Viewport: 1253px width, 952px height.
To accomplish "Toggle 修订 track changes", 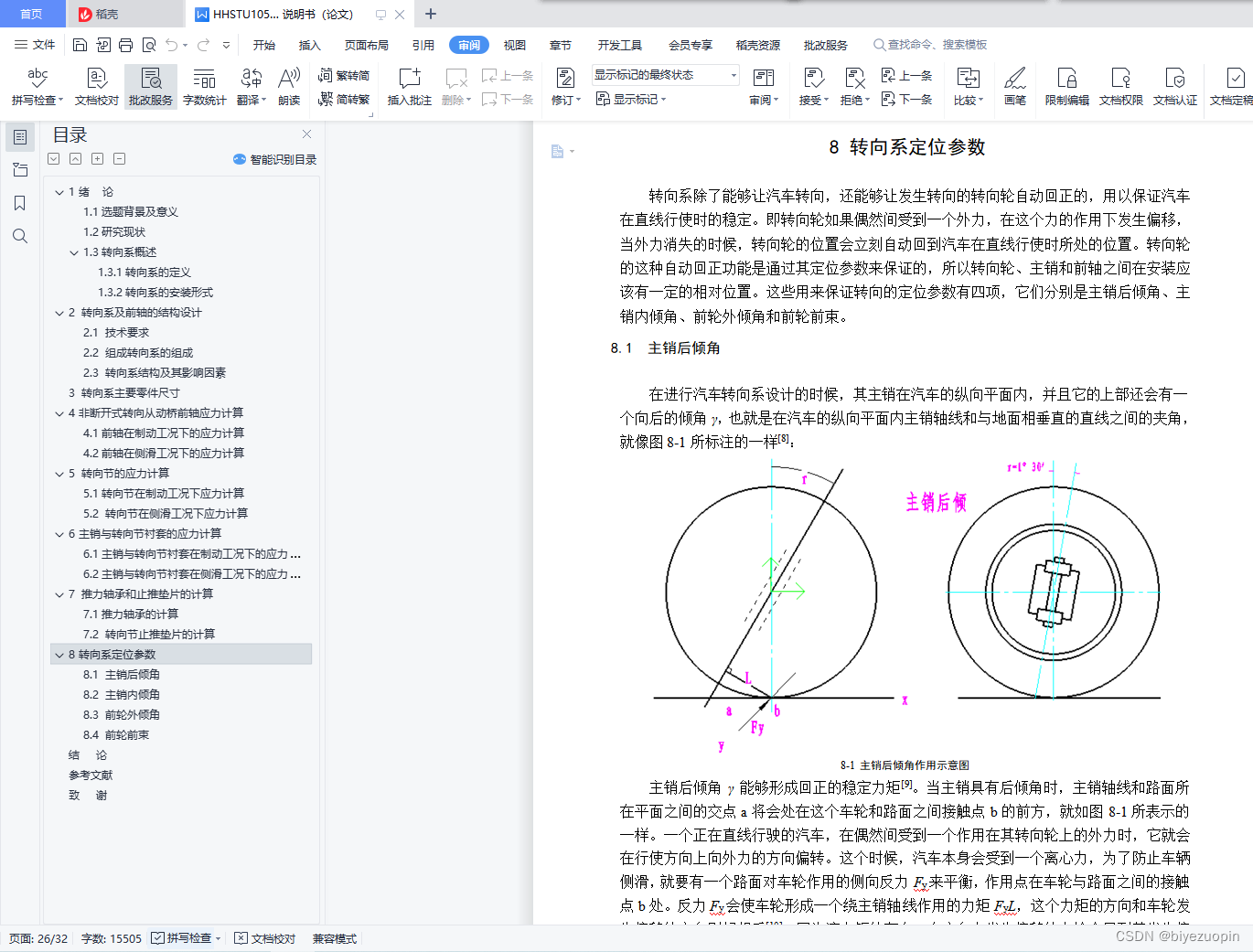I will [x=566, y=87].
